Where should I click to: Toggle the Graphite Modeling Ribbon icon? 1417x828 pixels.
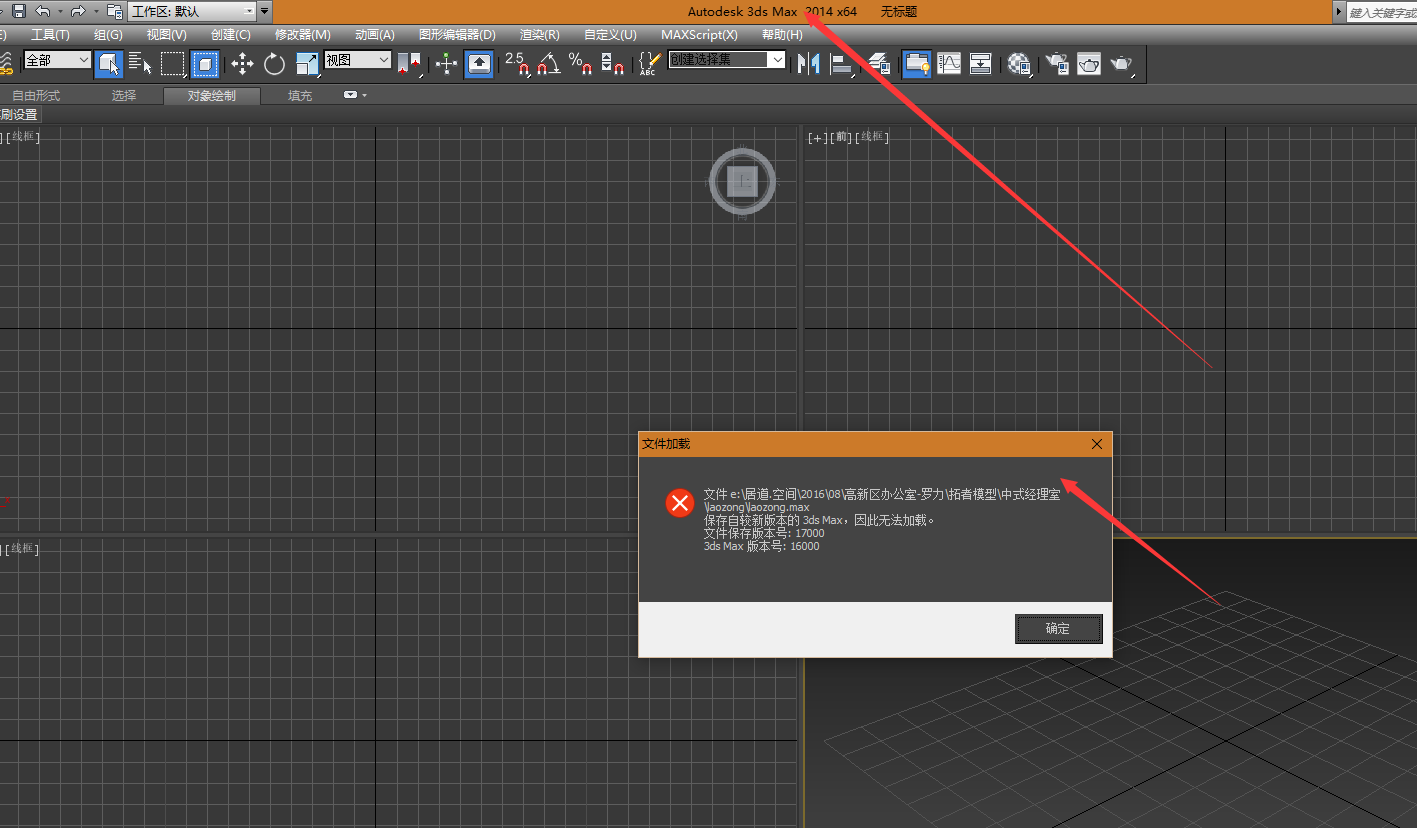point(916,64)
